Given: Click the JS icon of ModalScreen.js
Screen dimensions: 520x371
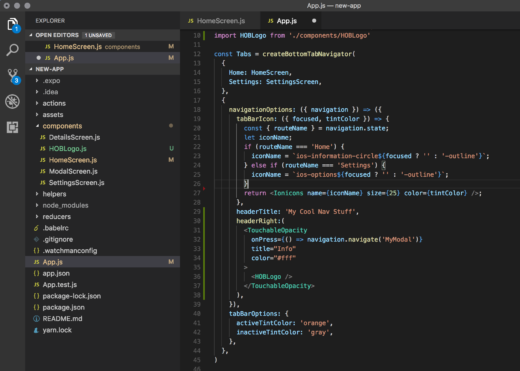Looking at the screenshot, I should coord(43,171).
